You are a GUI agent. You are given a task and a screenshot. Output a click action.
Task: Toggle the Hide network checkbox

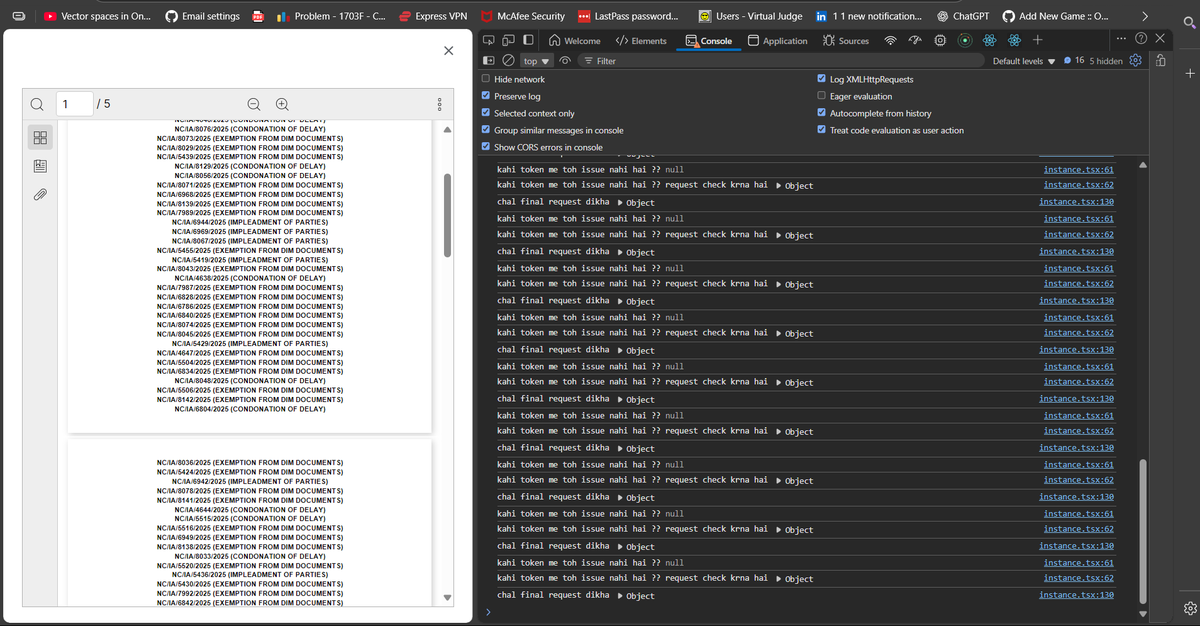coord(486,79)
